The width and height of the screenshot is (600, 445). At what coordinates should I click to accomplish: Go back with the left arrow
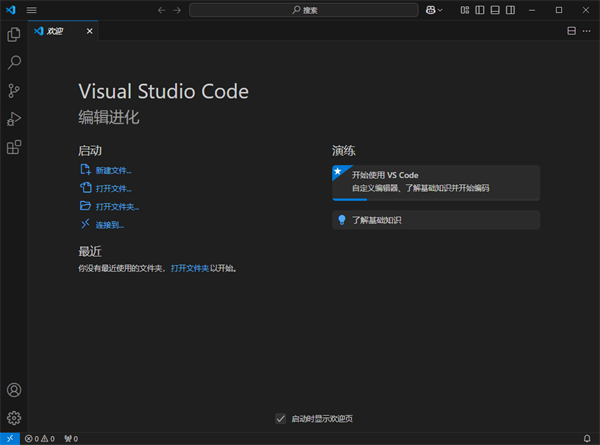161,10
